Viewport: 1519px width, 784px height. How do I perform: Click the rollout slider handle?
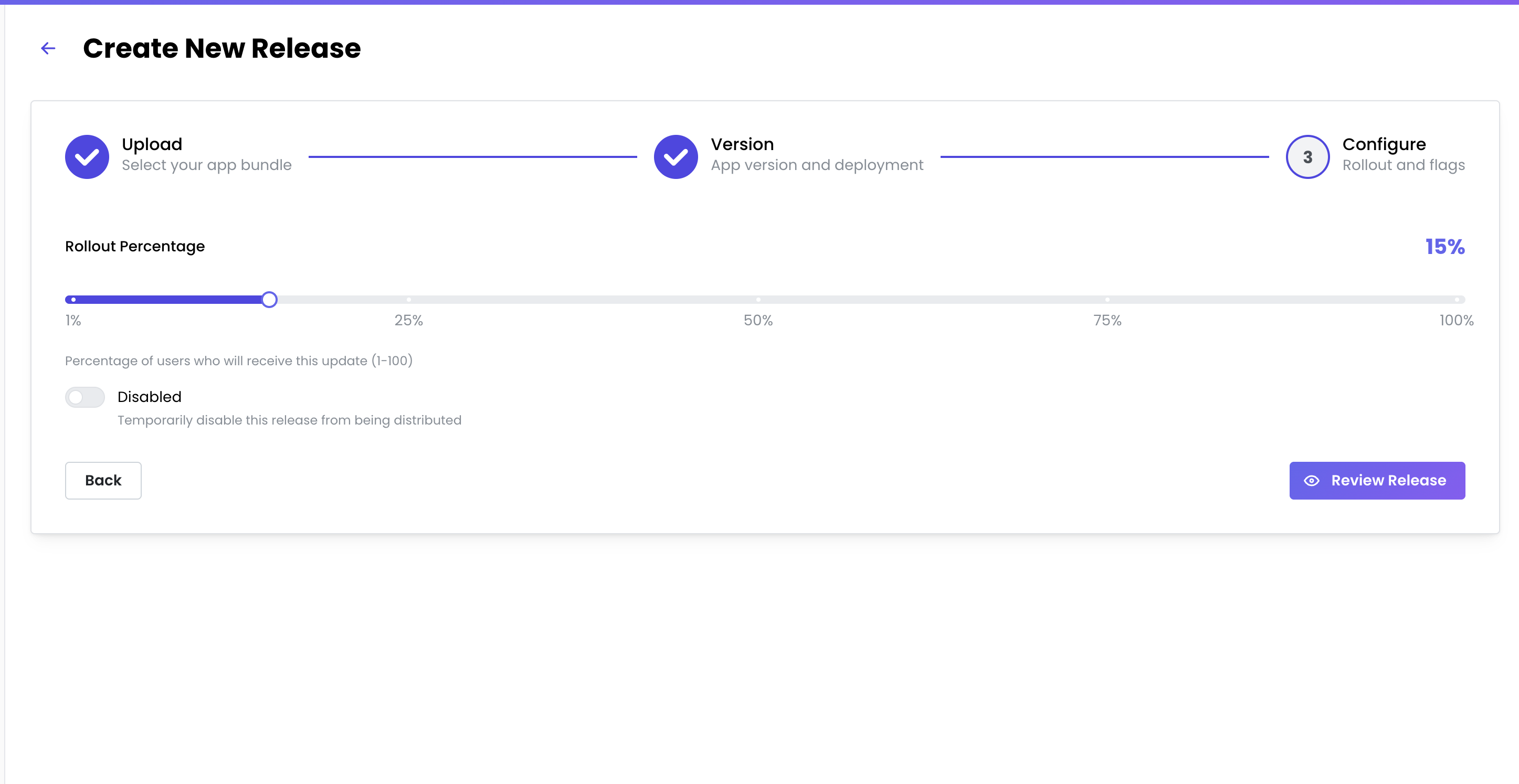point(269,300)
